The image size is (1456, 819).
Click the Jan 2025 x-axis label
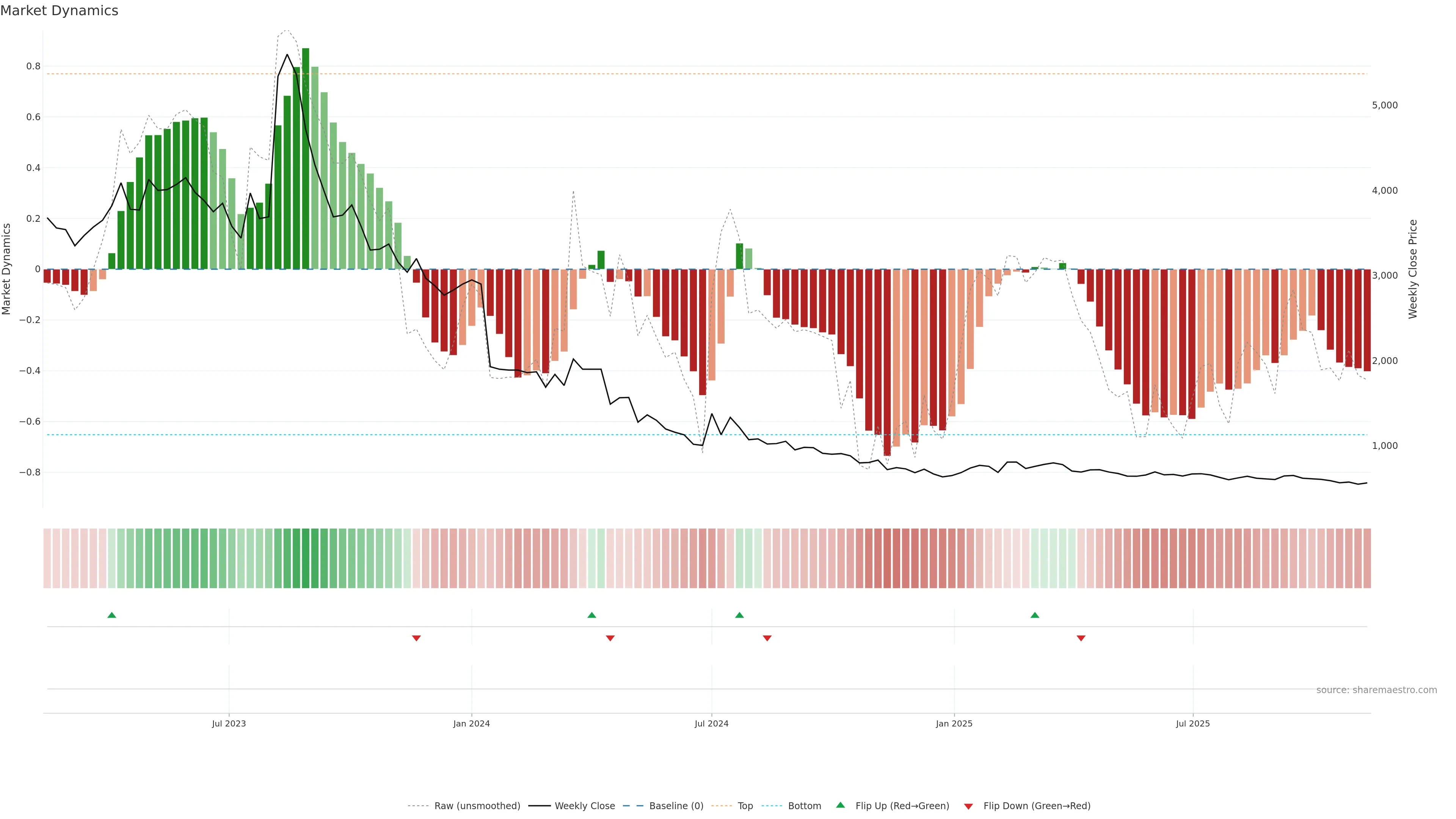click(954, 723)
